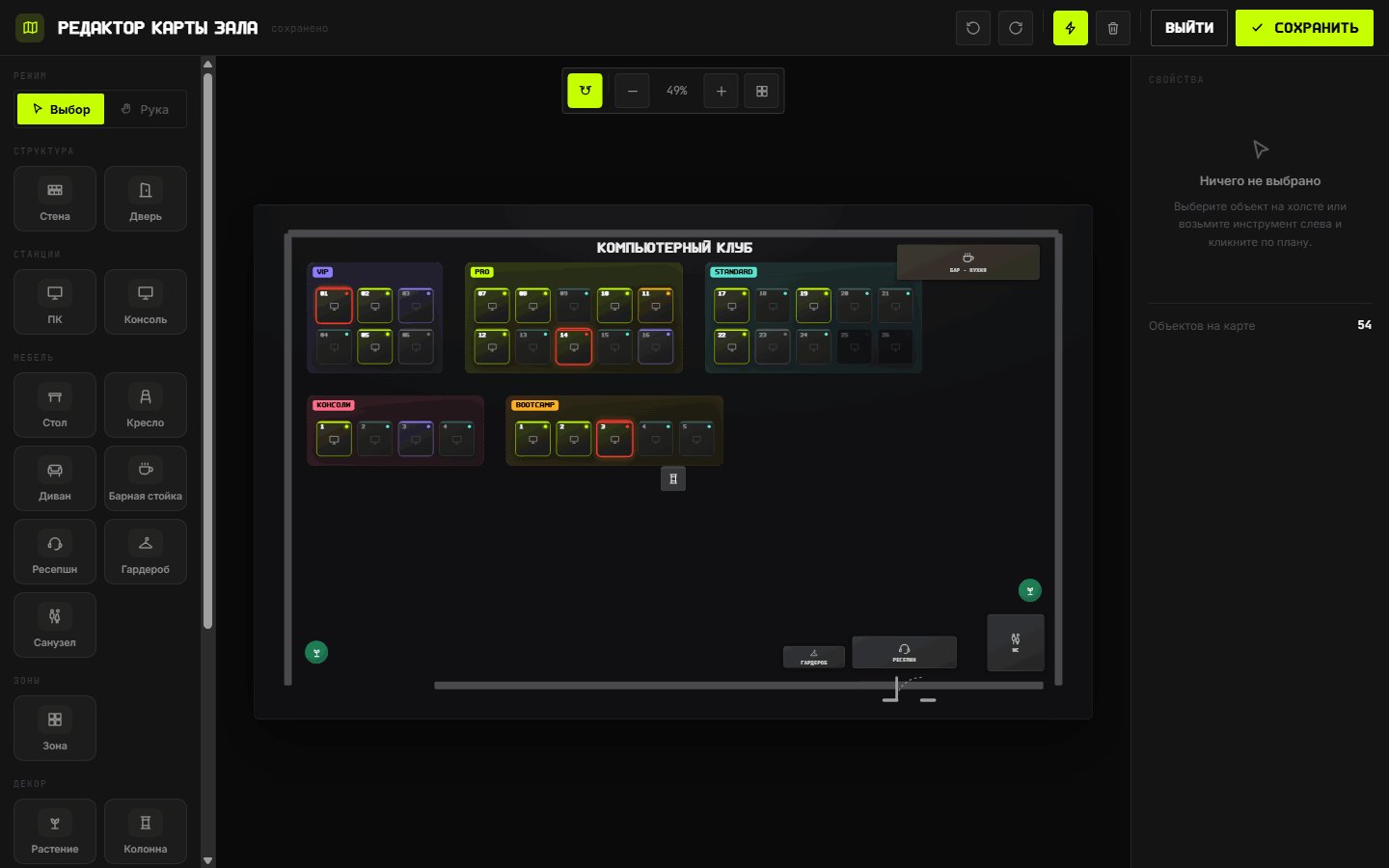Click the STANDARD zone label
1389x868 pixels.
pyautogui.click(x=734, y=272)
